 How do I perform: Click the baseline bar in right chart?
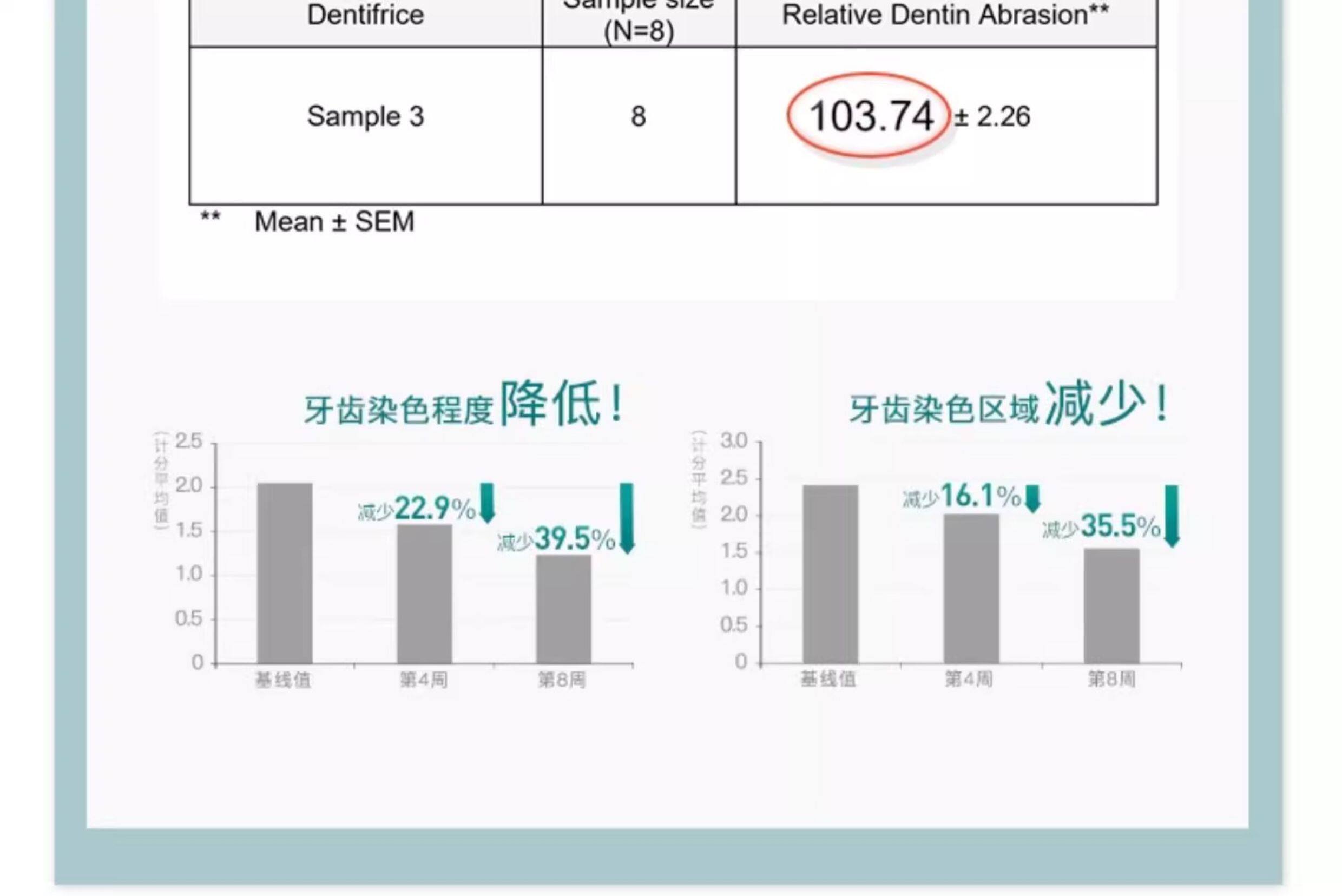(x=830, y=574)
